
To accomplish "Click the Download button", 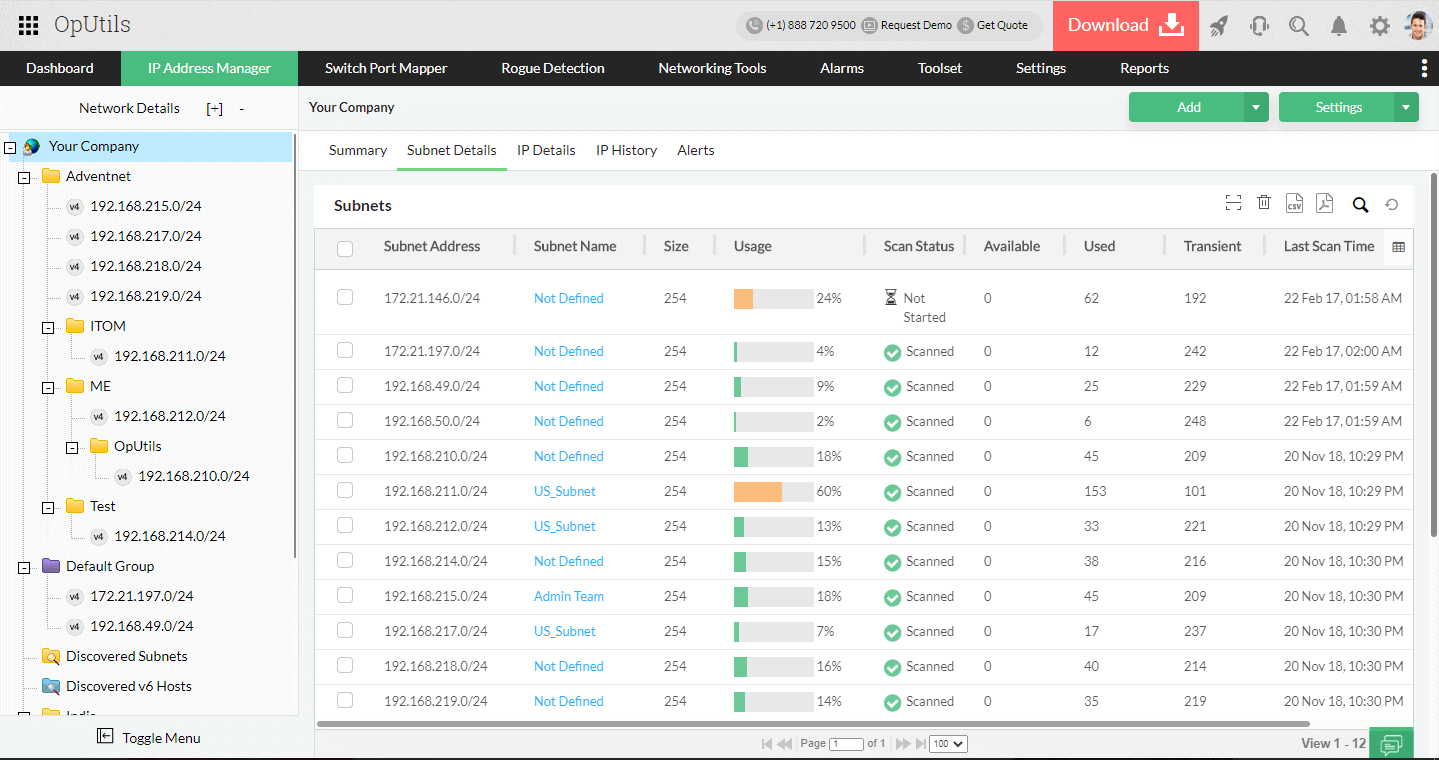I will [x=1126, y=26].
